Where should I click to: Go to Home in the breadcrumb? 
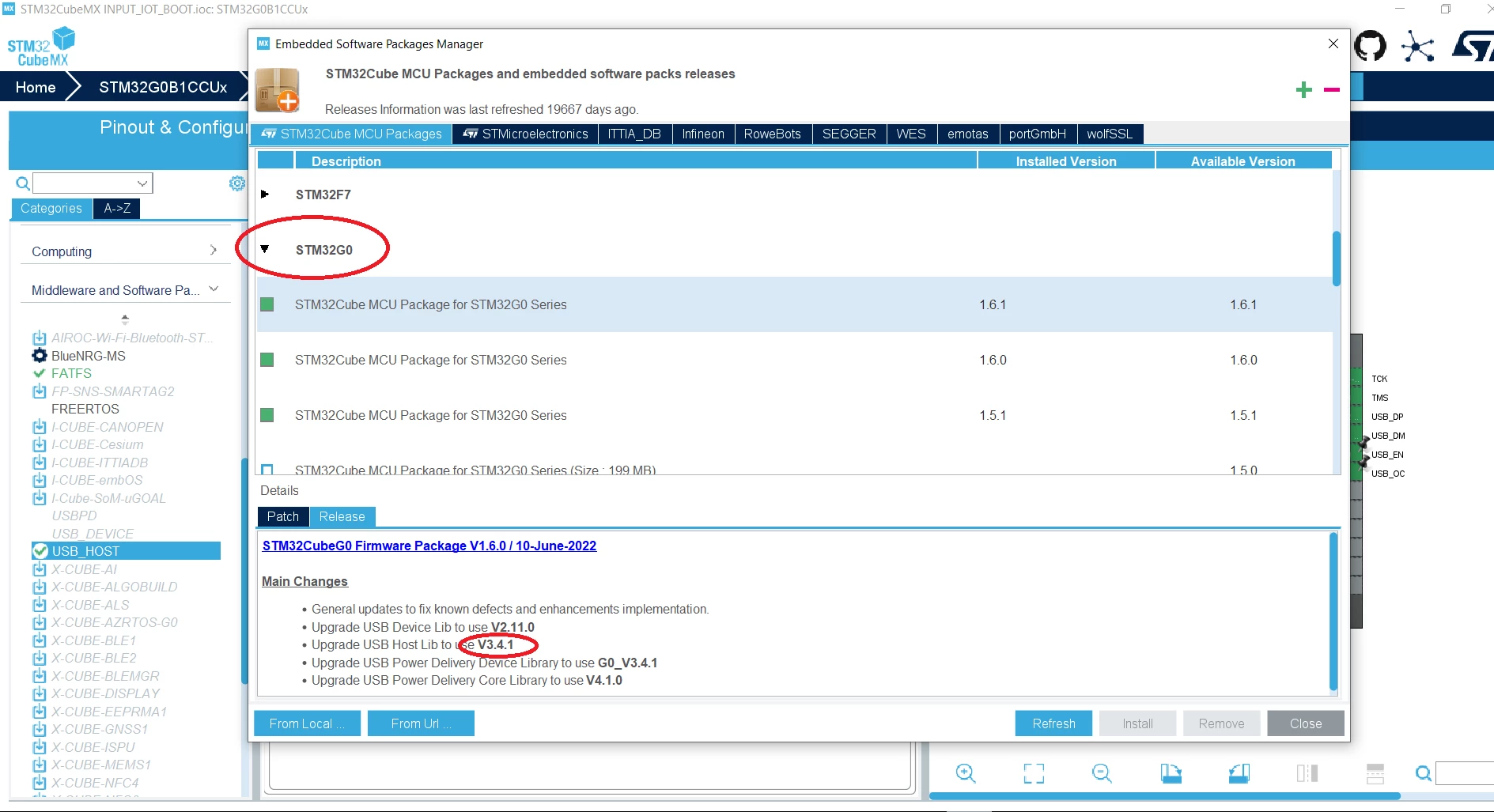[x=36, y=87]
